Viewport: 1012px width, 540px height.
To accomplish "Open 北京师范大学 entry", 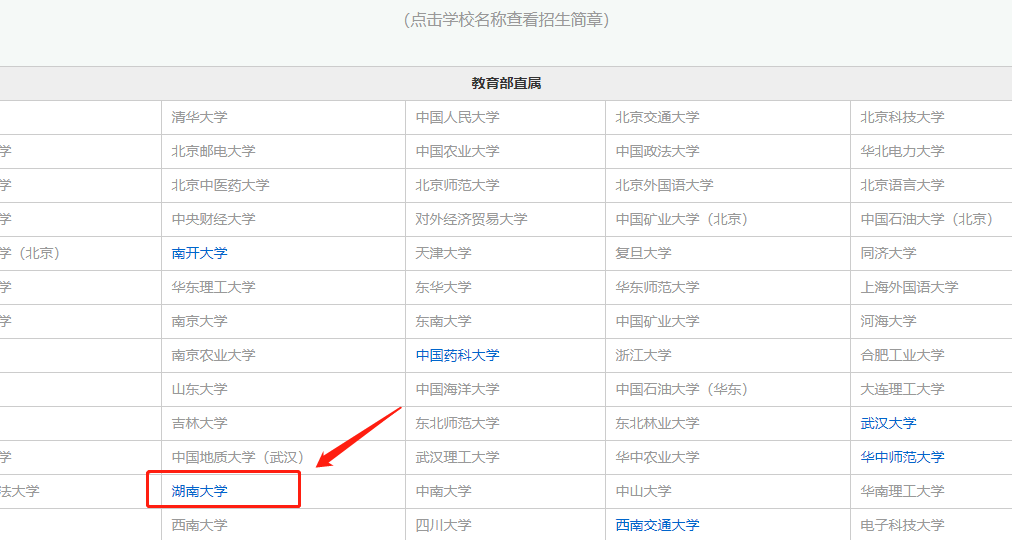I will pos(457,185).
